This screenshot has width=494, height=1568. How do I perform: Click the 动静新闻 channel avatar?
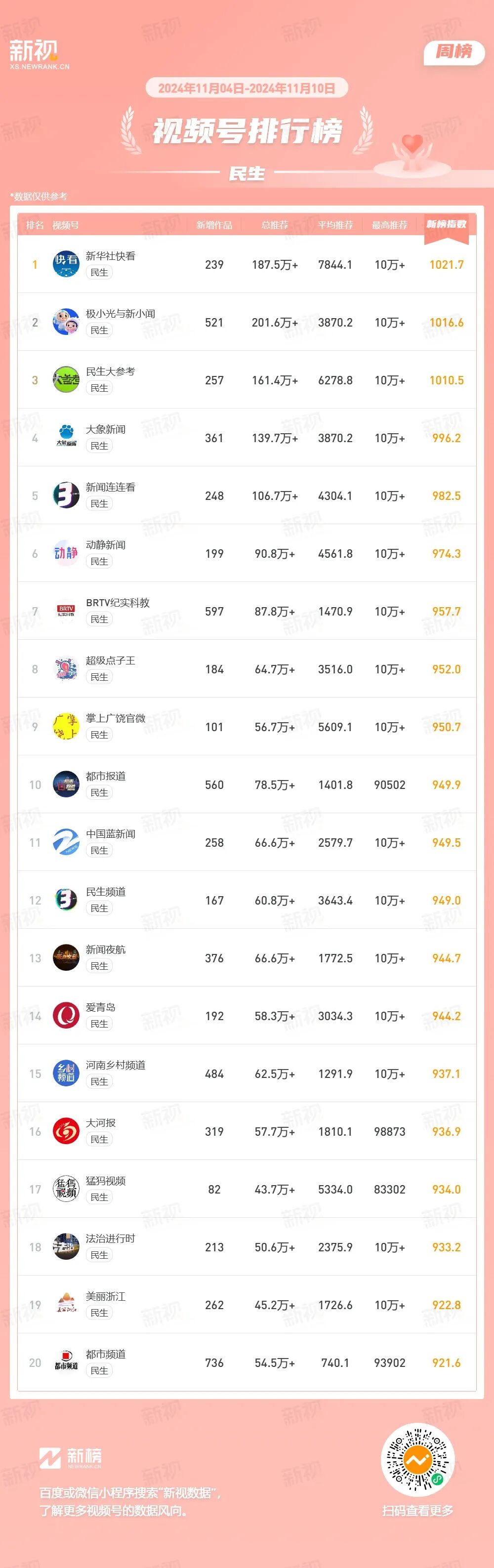tap(66, 553)
